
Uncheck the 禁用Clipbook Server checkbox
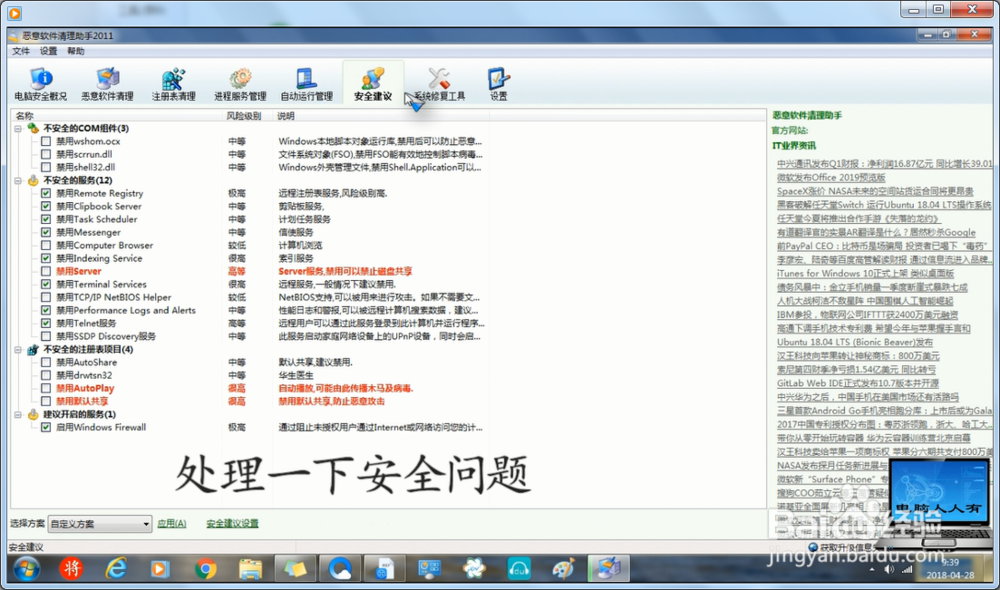(46, 206)
